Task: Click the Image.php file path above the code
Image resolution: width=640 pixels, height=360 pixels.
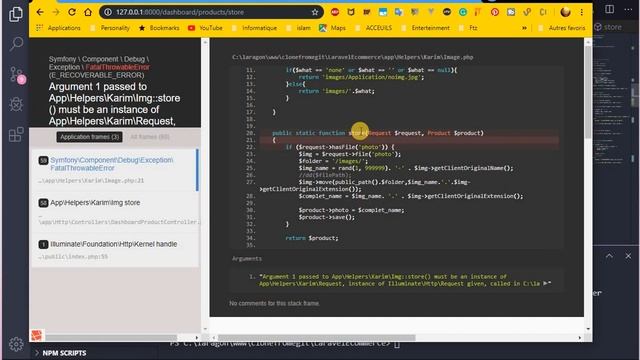Action: [353, 57]
